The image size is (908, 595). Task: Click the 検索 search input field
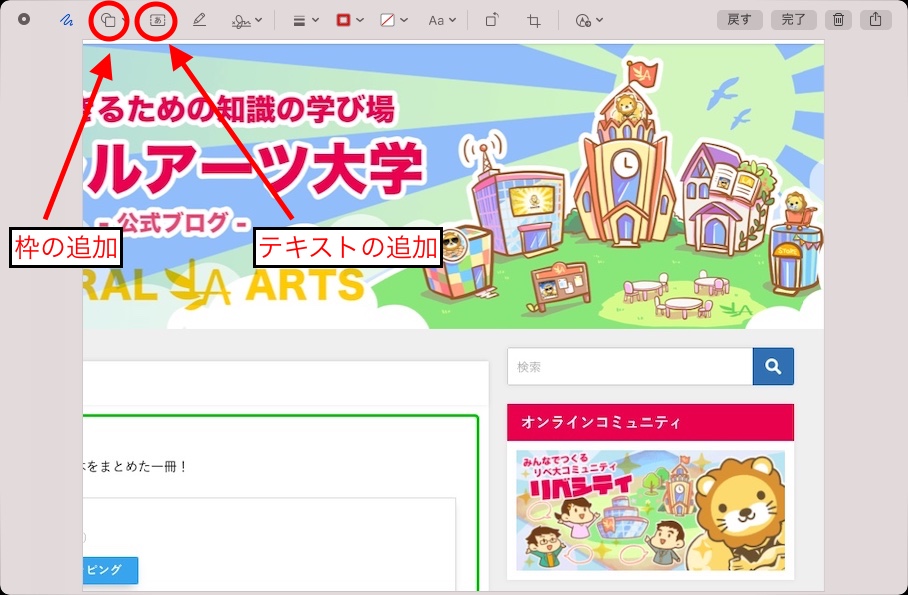pyautogui.click(x=630, y=366)
